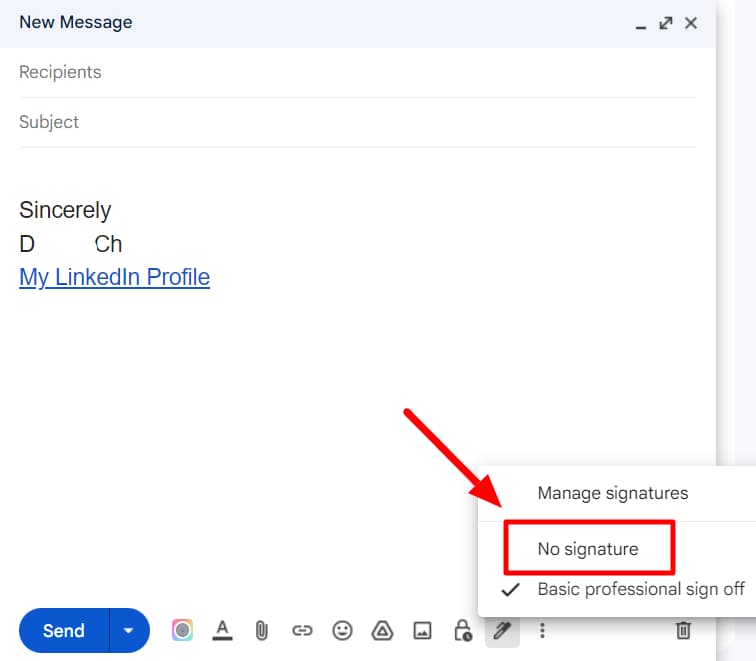Discard draft with the trash icon
The image size is (756, 661).
click(683, 630)
